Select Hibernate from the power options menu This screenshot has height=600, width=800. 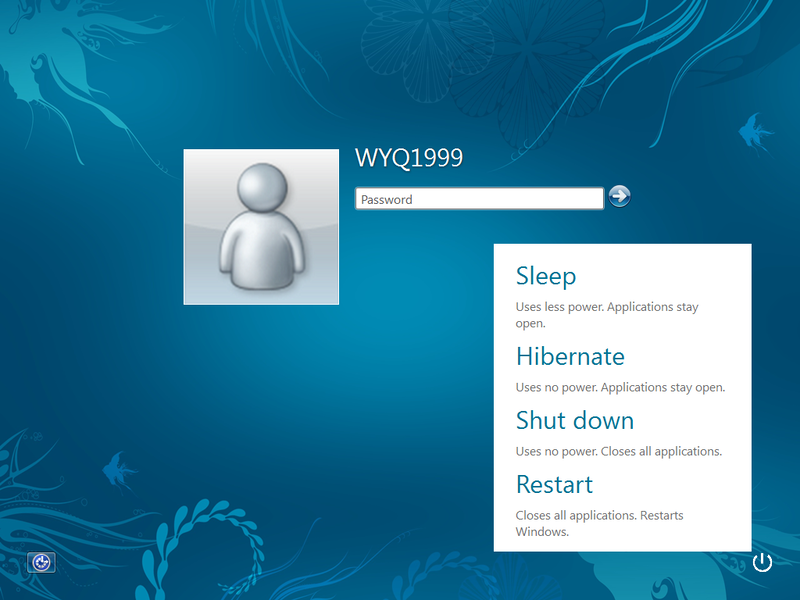(570, 356)
